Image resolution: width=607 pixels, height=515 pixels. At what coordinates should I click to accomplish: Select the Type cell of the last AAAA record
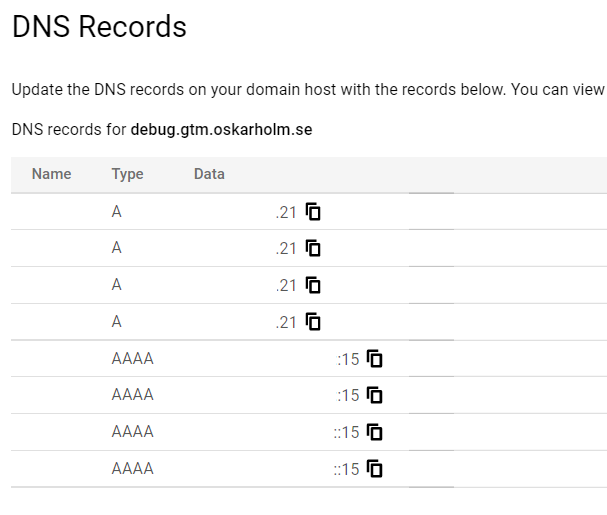[133, 468]
